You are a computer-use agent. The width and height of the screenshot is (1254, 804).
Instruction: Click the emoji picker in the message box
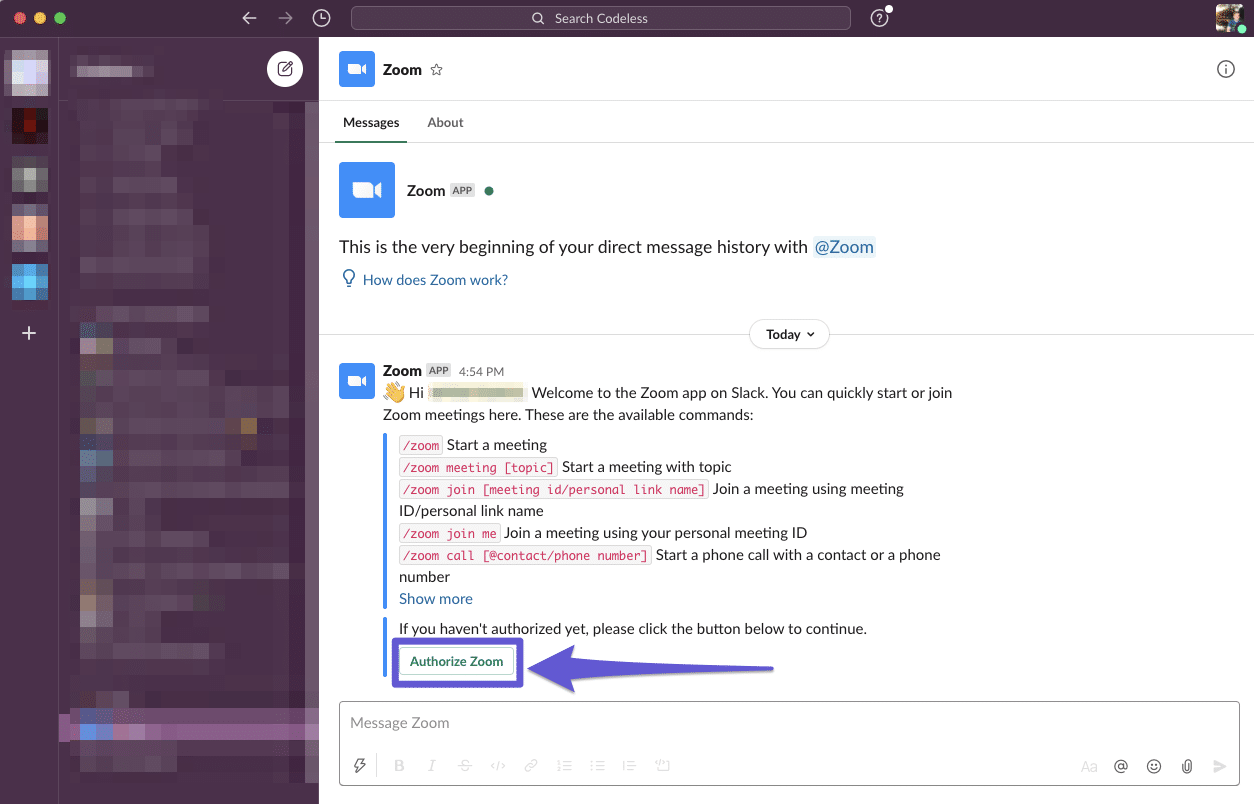pos(1154,766)
